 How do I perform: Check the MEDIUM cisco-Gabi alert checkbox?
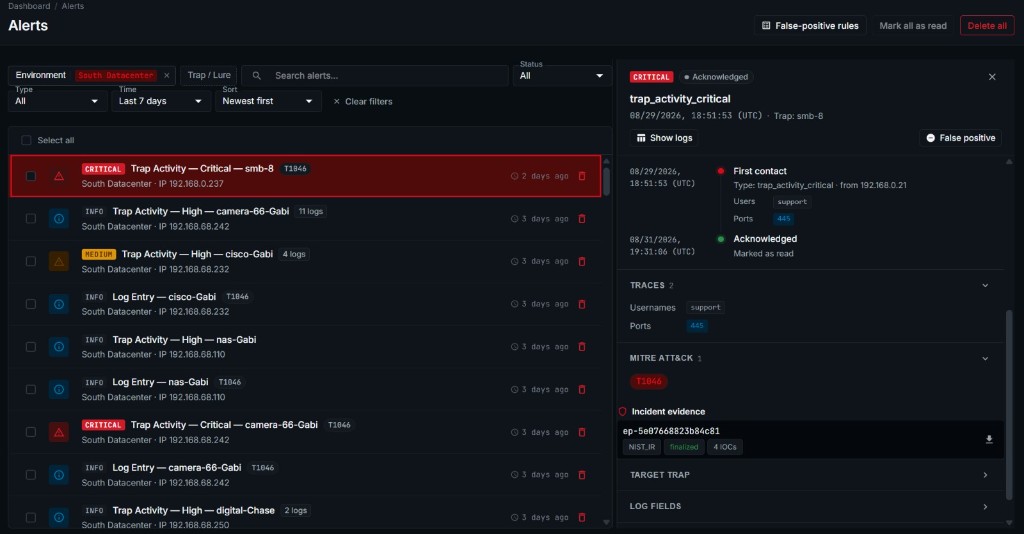click(x=31, y=261)
